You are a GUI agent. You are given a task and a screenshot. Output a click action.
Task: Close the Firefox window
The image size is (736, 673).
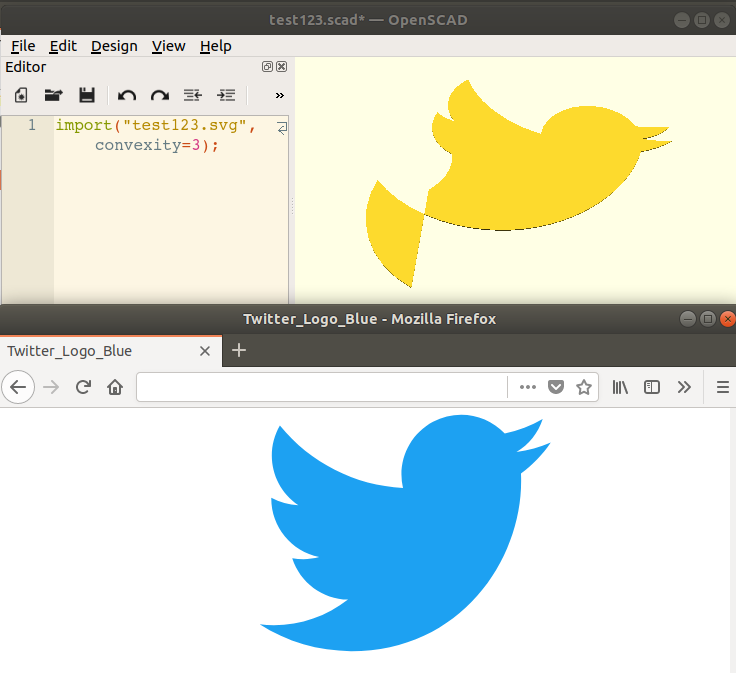click(728, 319)
